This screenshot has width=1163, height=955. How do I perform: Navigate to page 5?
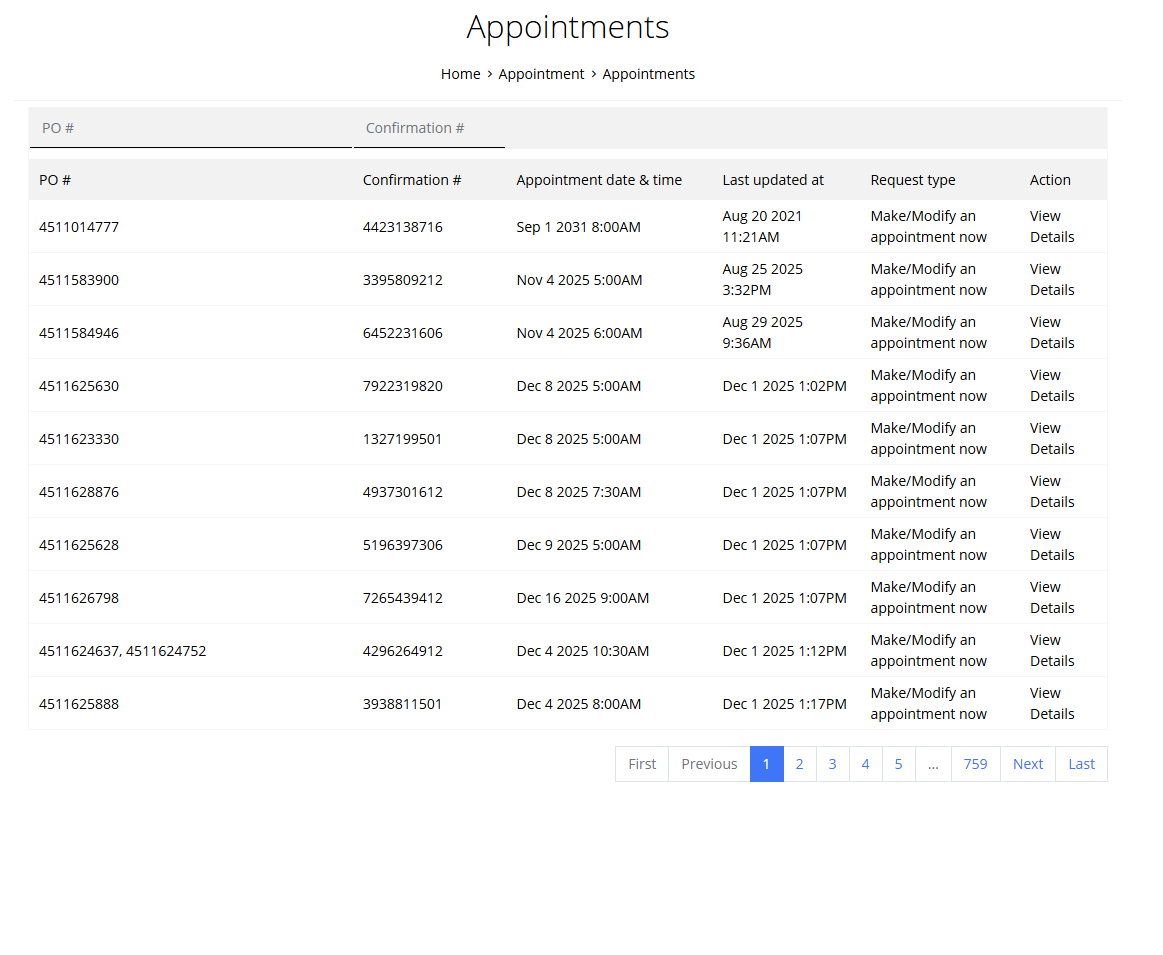click(898, 764)
